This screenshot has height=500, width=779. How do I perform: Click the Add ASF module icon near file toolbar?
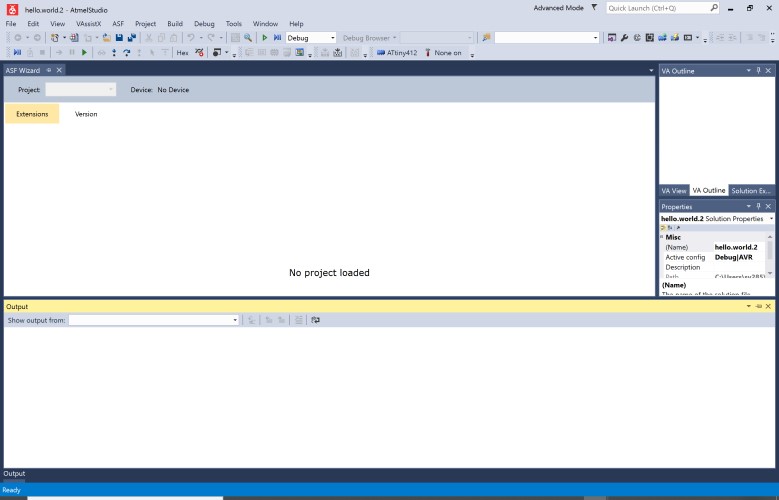click(x=74, y=38)
